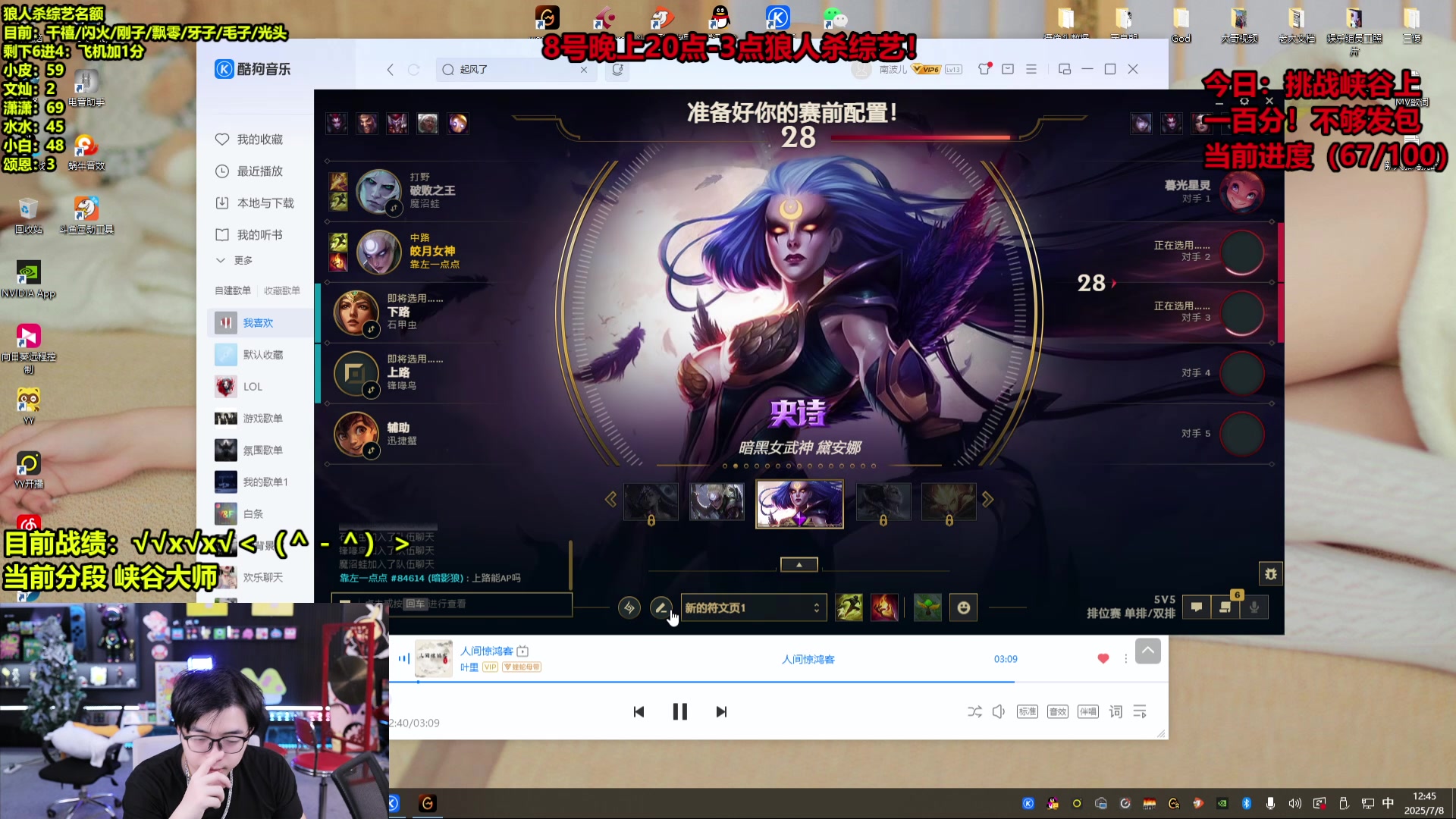The image size is (1456, 819).
Task: Switch to 收藏歌单 tab
Action: coord(281,290)
